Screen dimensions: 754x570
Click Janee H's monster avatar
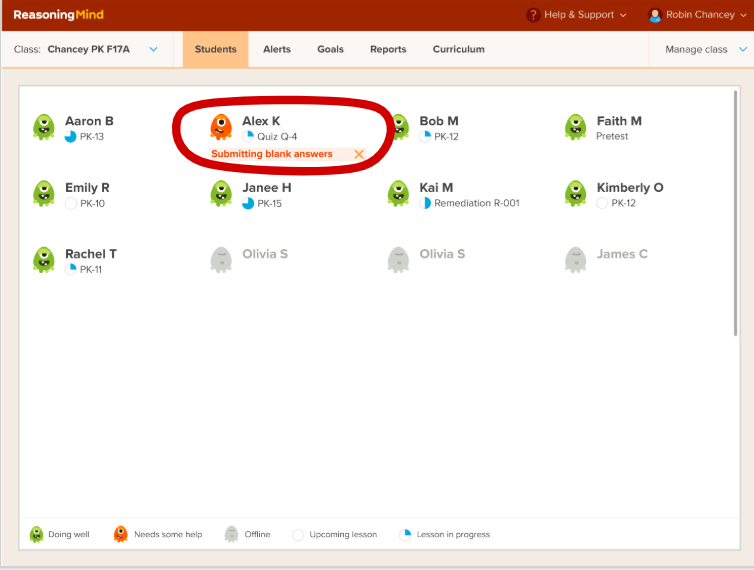[221, 194]
